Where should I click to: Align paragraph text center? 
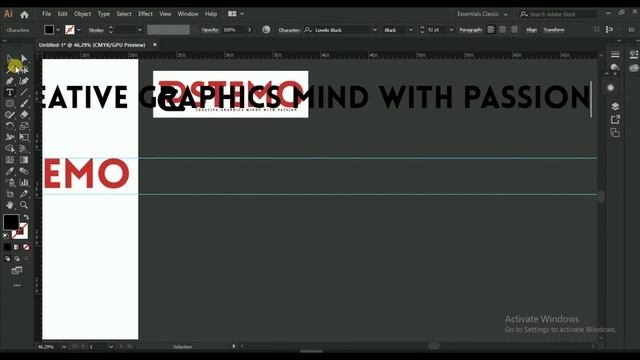coord(503,29)
